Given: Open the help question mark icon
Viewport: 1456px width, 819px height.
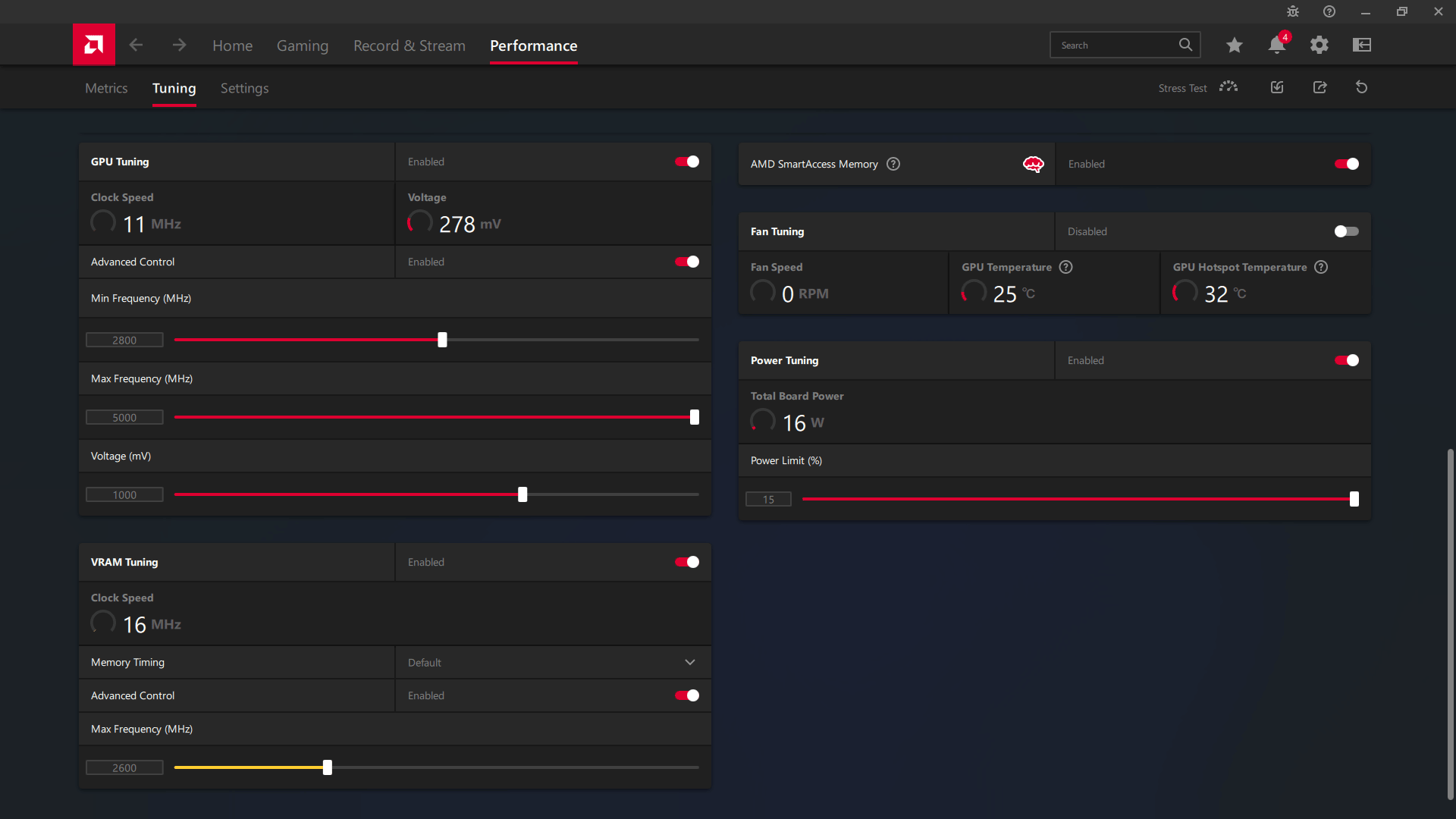Looking at the screenshot, I should [1329, 11].
